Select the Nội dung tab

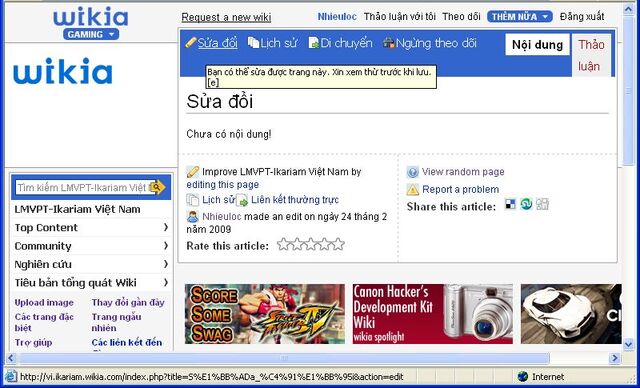point(537,44)
